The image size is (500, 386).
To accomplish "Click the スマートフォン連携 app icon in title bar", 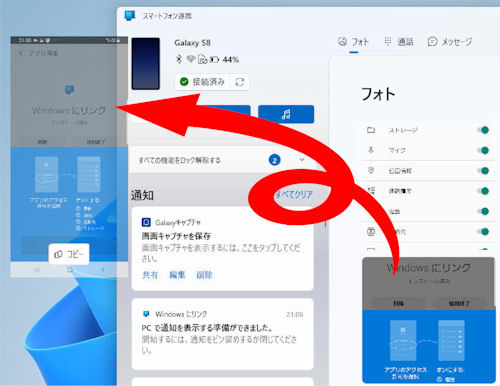I will click(x=130, y=16).
